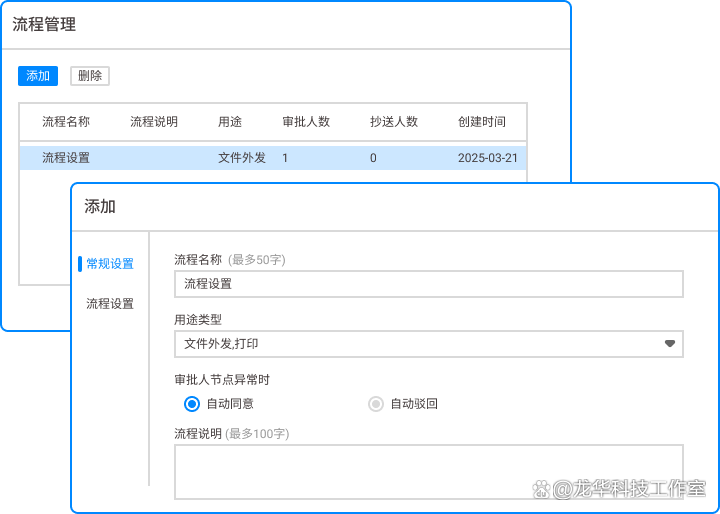Select the 审批人数 column header
This screenshot has width=720, height=514.
[x=306, y=122]
